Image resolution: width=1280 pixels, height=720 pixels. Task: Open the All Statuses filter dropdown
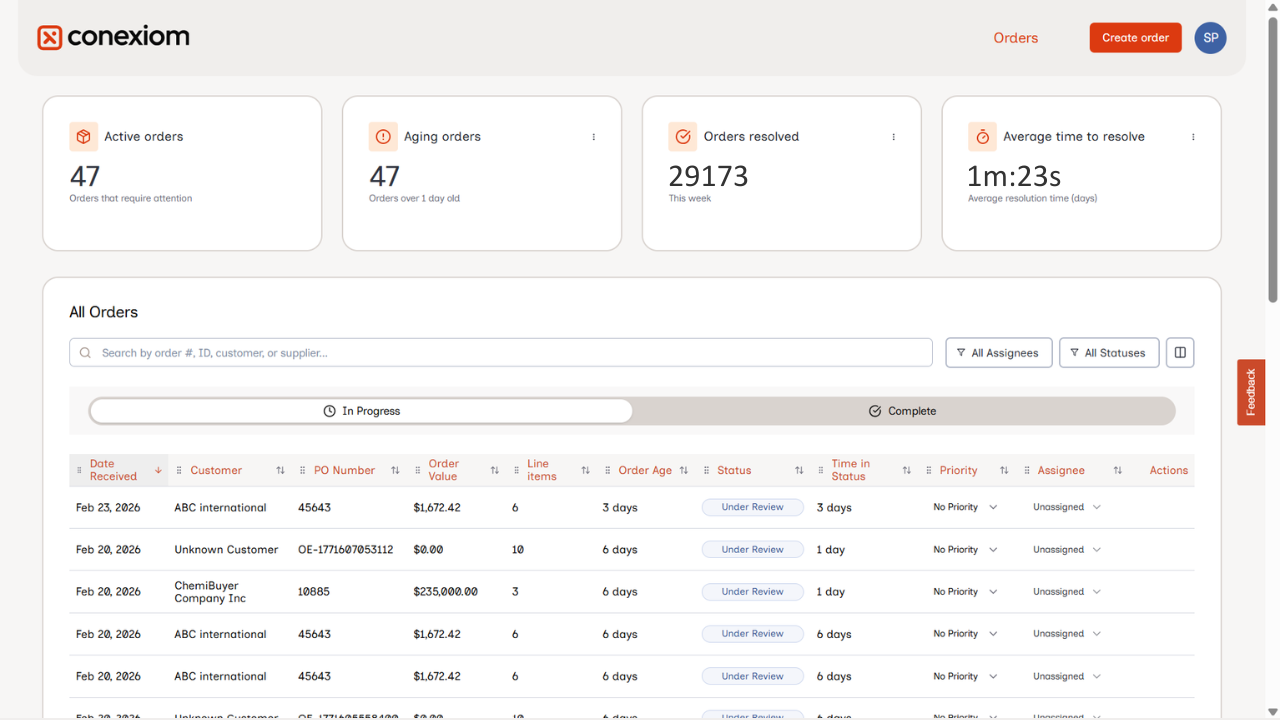point(1108,353)
